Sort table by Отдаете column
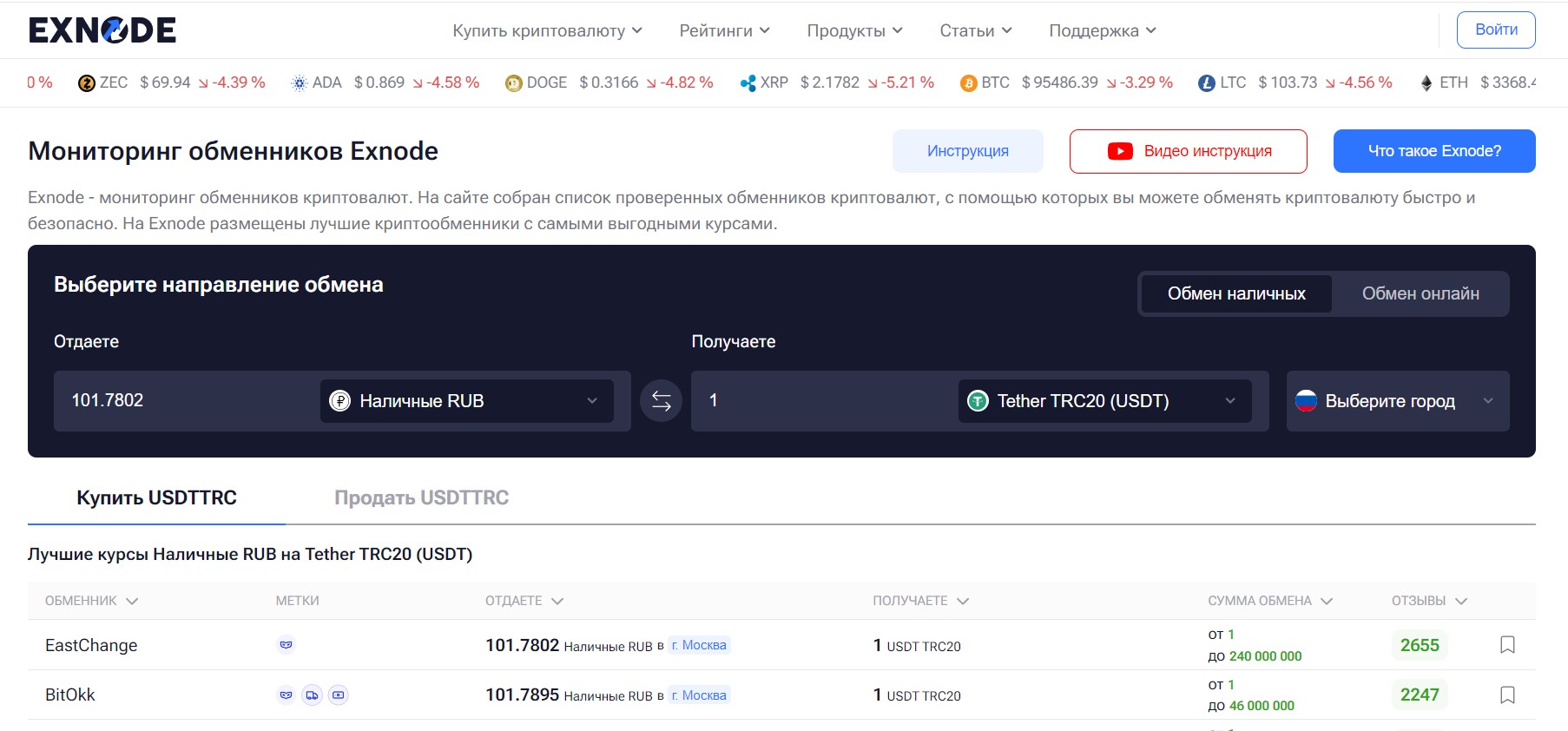 click(x=524, y=601)
